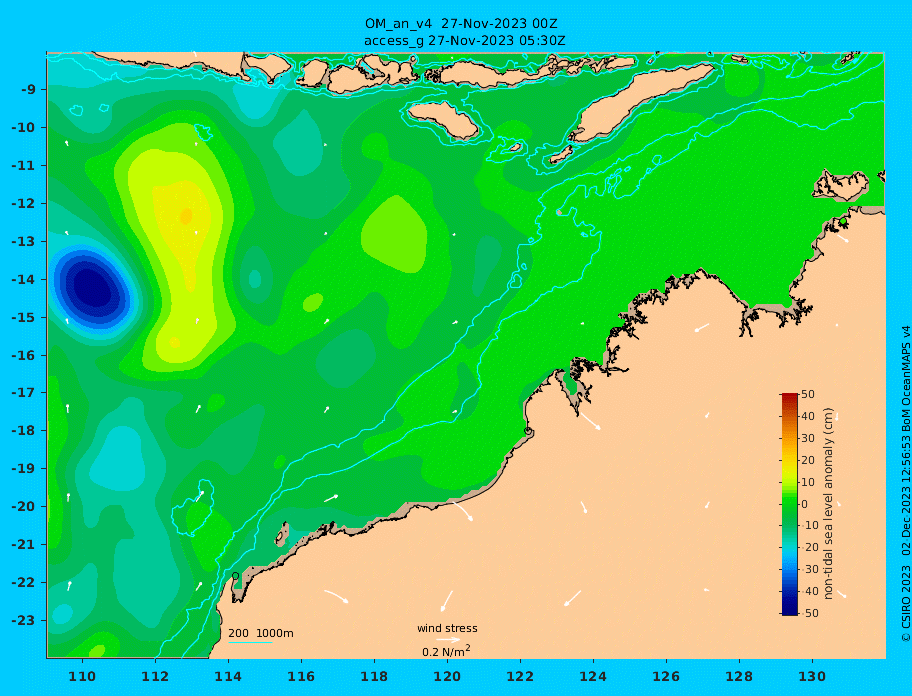Click the '112' longitude axis label
This screenshot has height=696, width=912.
155,676
